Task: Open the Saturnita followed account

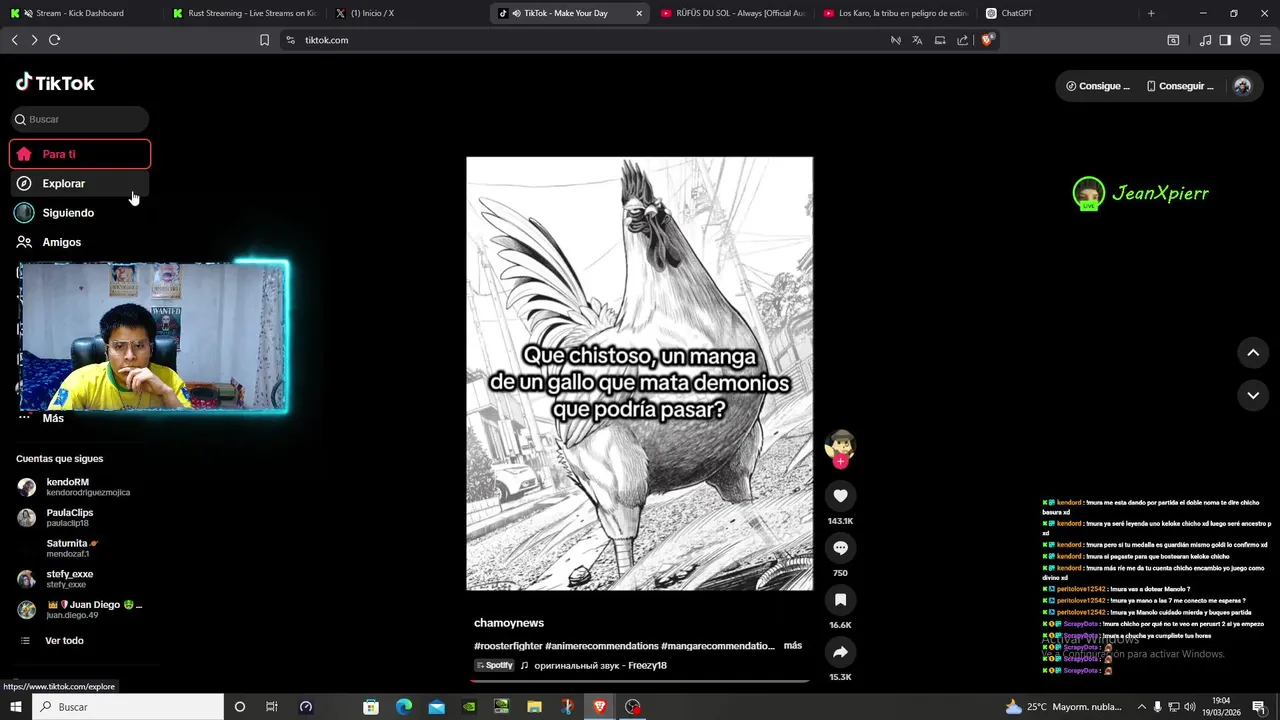Action: click(x=80, y=548)
